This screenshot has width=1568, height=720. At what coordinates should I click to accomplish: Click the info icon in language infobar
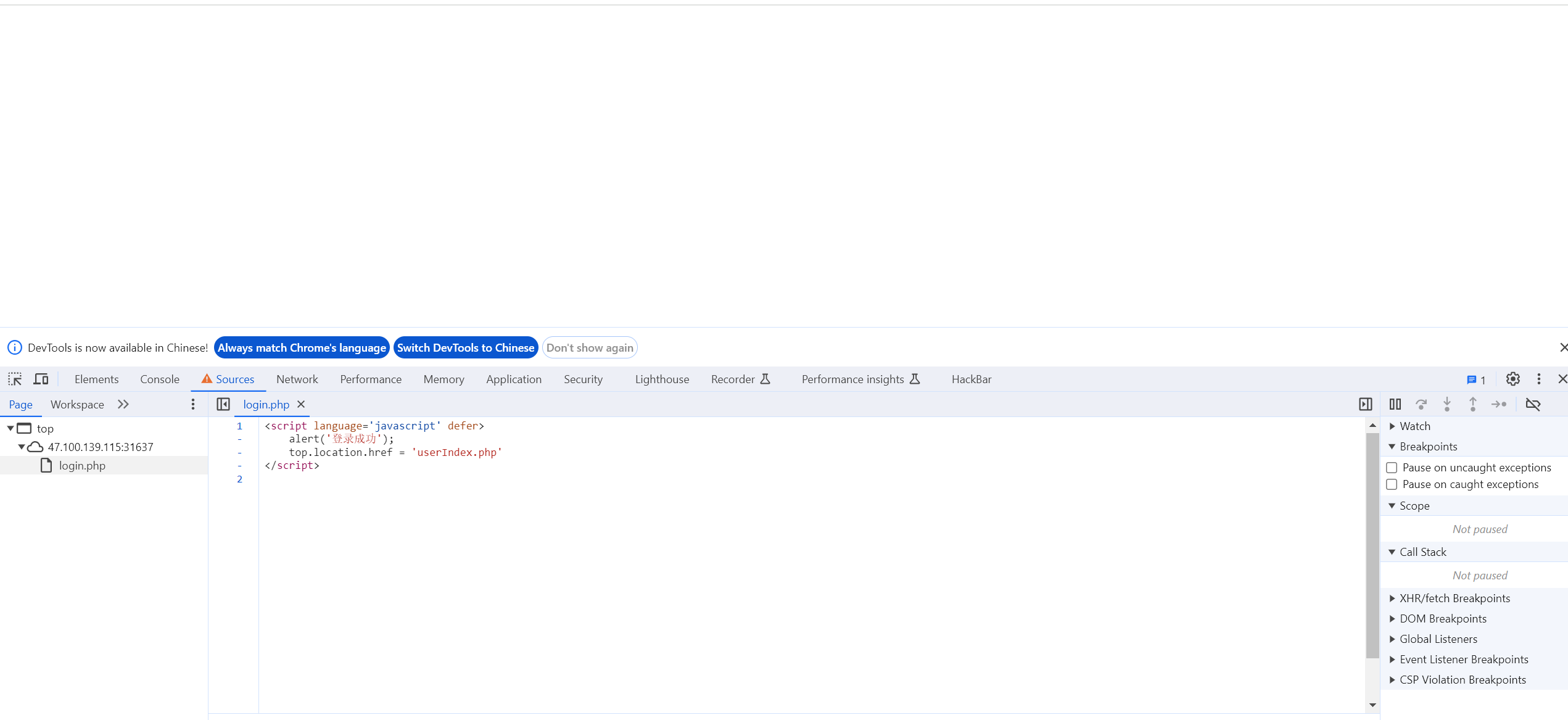click(x=15, y=347)
